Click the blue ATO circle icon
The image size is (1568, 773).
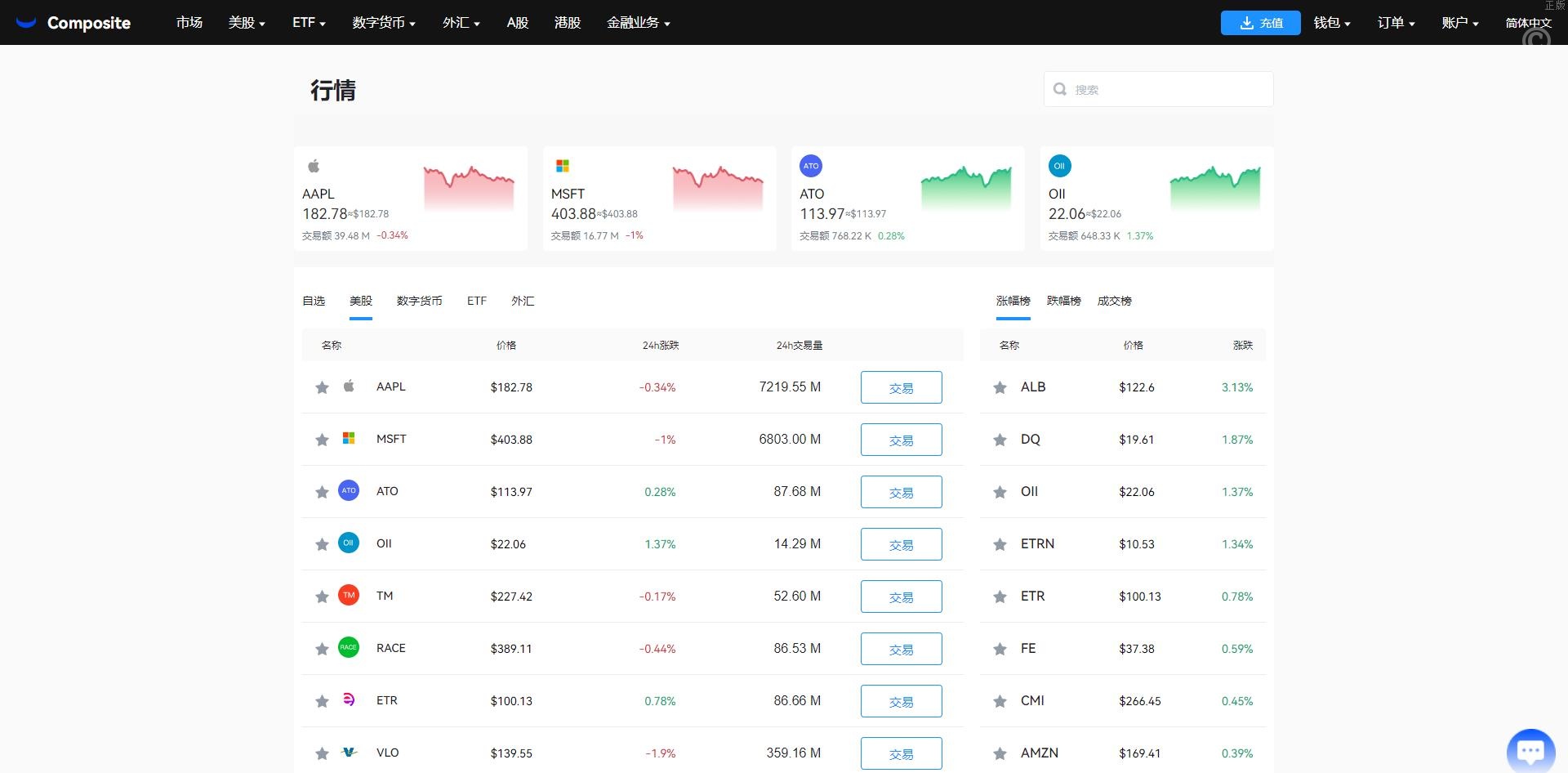point(349,491)
